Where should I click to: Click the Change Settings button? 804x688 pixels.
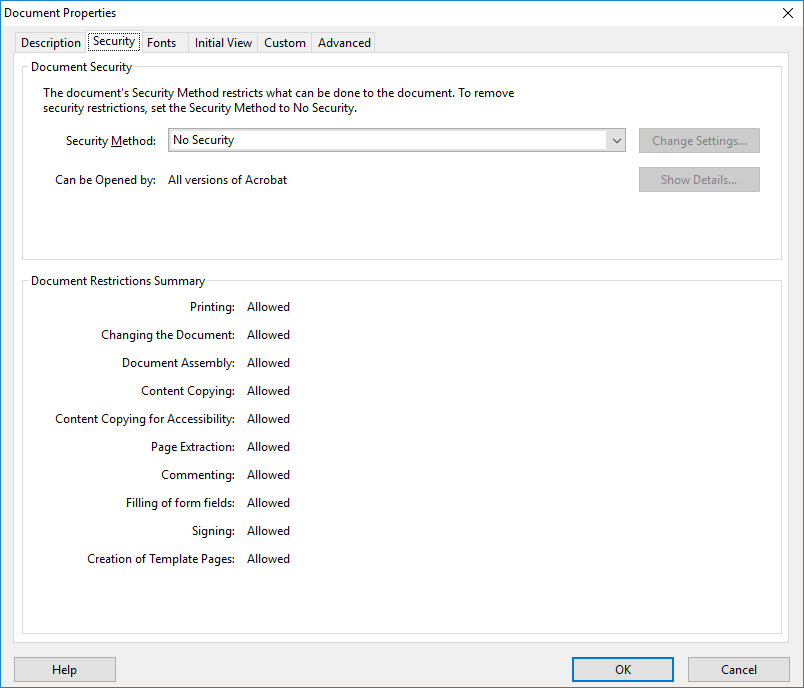click(699, 140)
